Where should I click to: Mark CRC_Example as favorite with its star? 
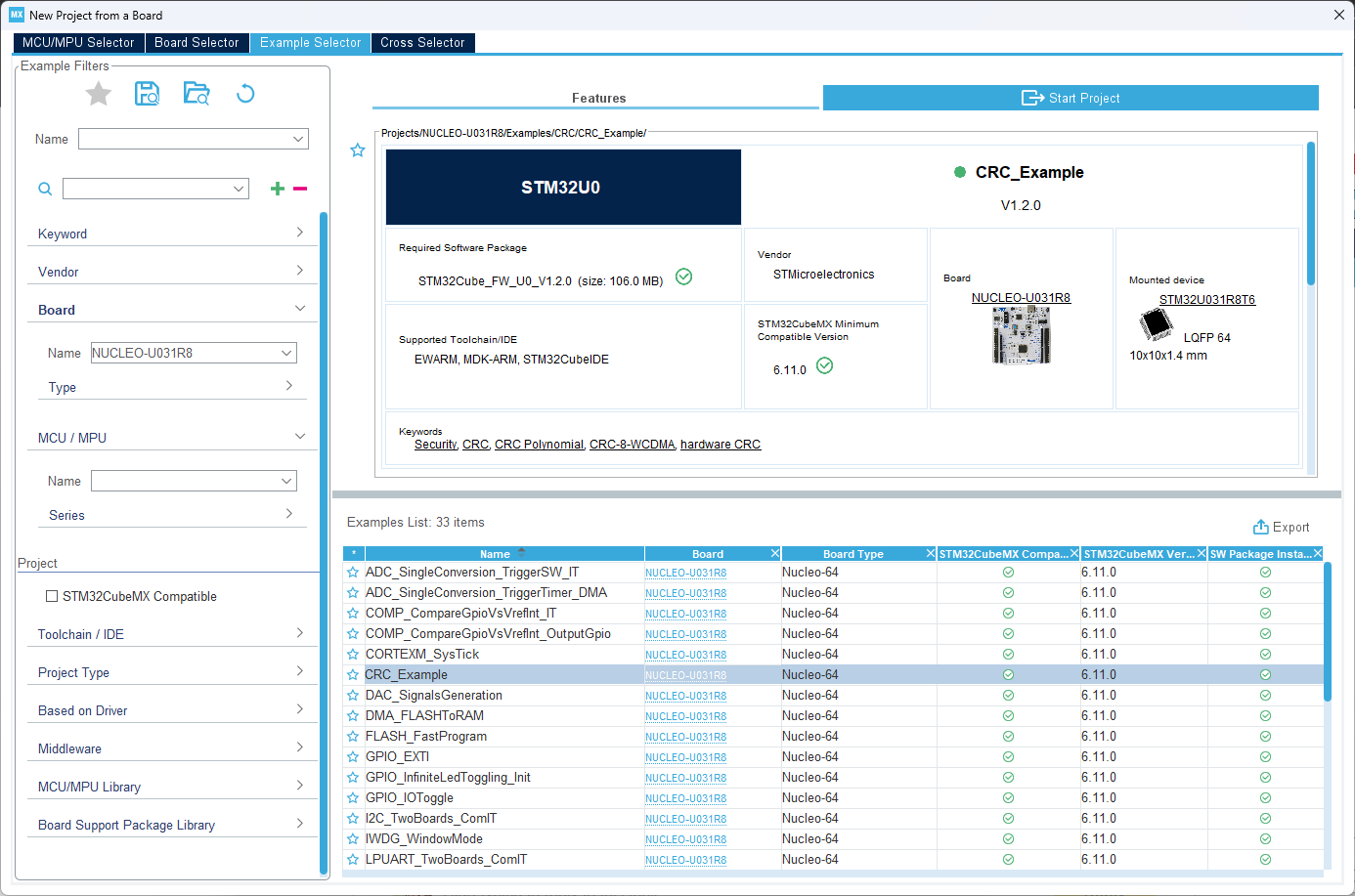pos(352,674)
